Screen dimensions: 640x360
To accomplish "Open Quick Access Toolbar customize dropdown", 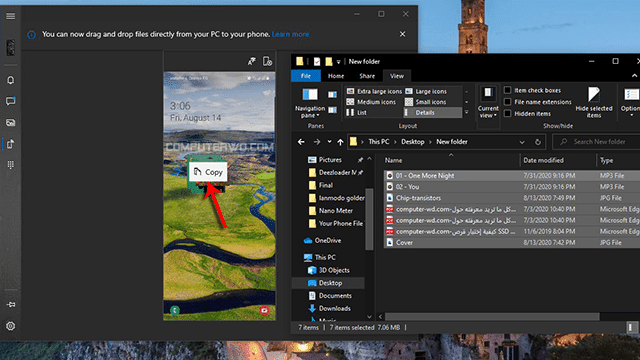I will (338, 62).
